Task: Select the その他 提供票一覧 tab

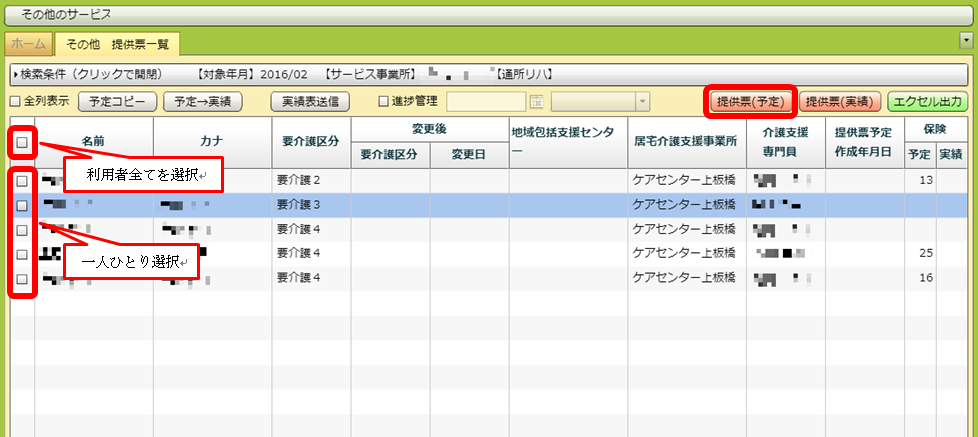Action: coord(118,44)
